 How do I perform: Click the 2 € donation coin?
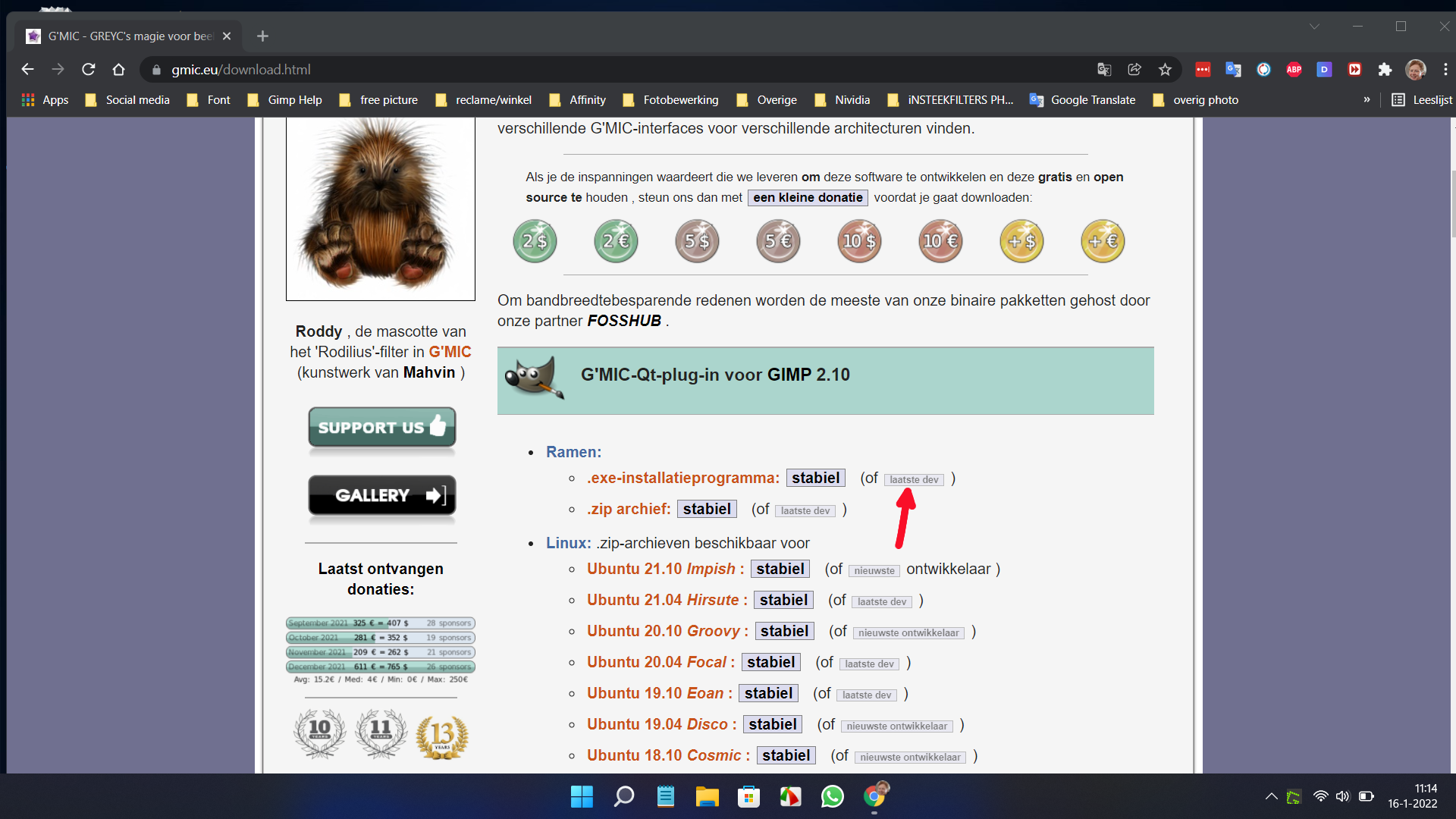(616, 241)
